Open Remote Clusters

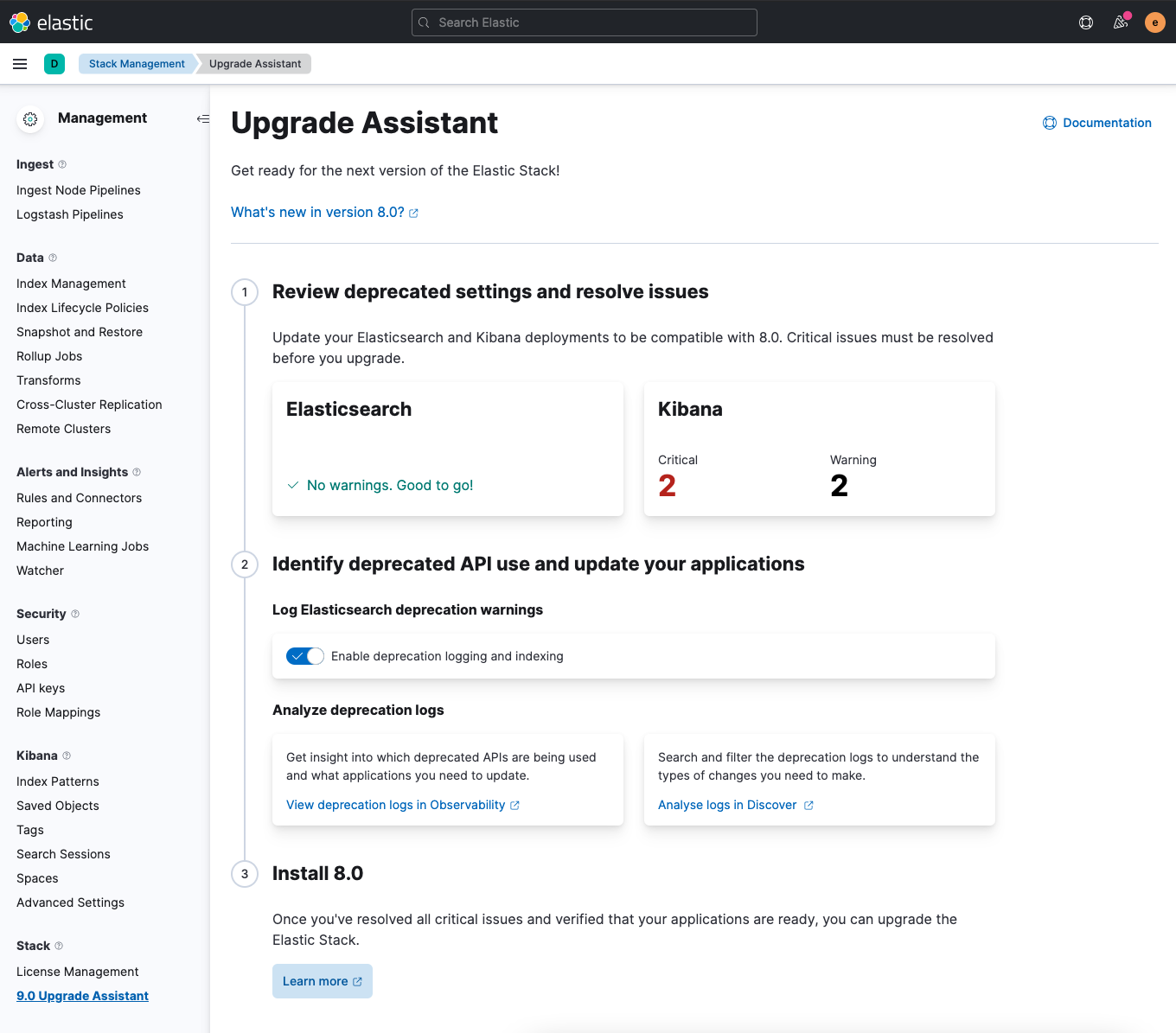tap(64, 429)
